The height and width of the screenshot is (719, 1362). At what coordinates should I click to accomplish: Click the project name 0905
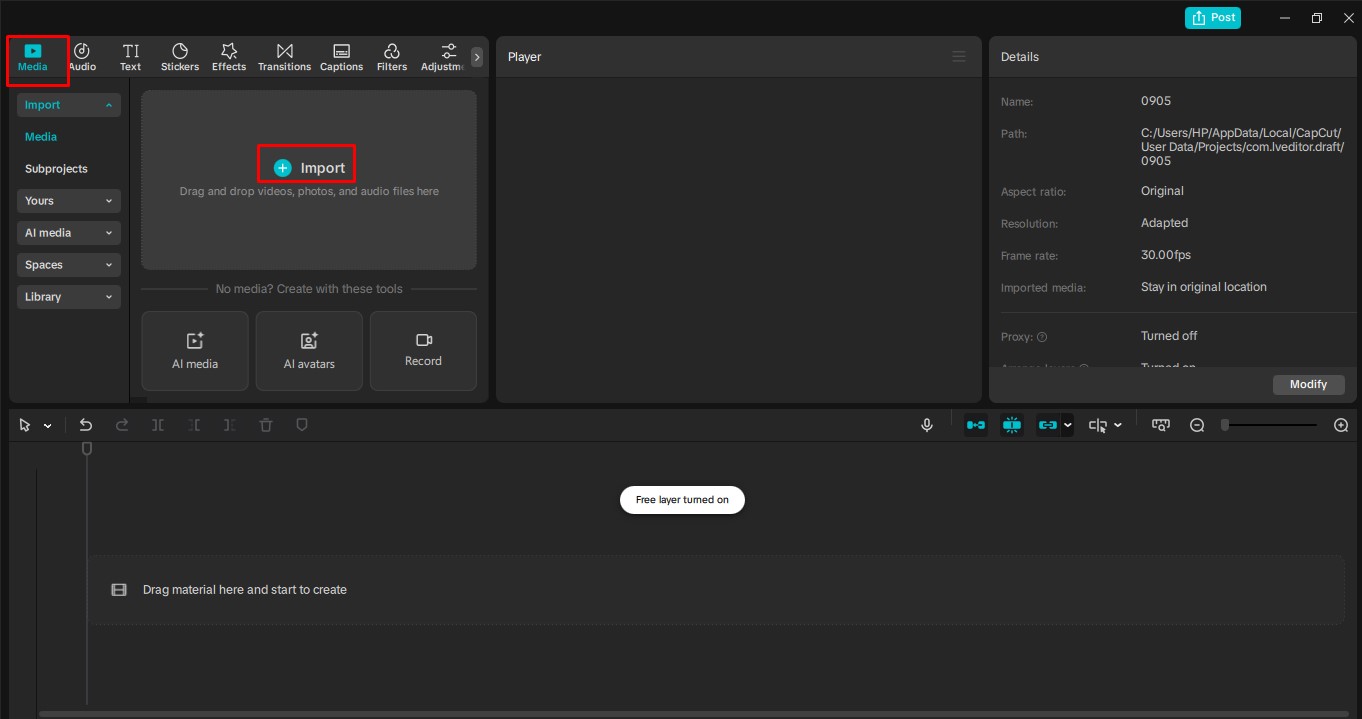click(1156, 101)
